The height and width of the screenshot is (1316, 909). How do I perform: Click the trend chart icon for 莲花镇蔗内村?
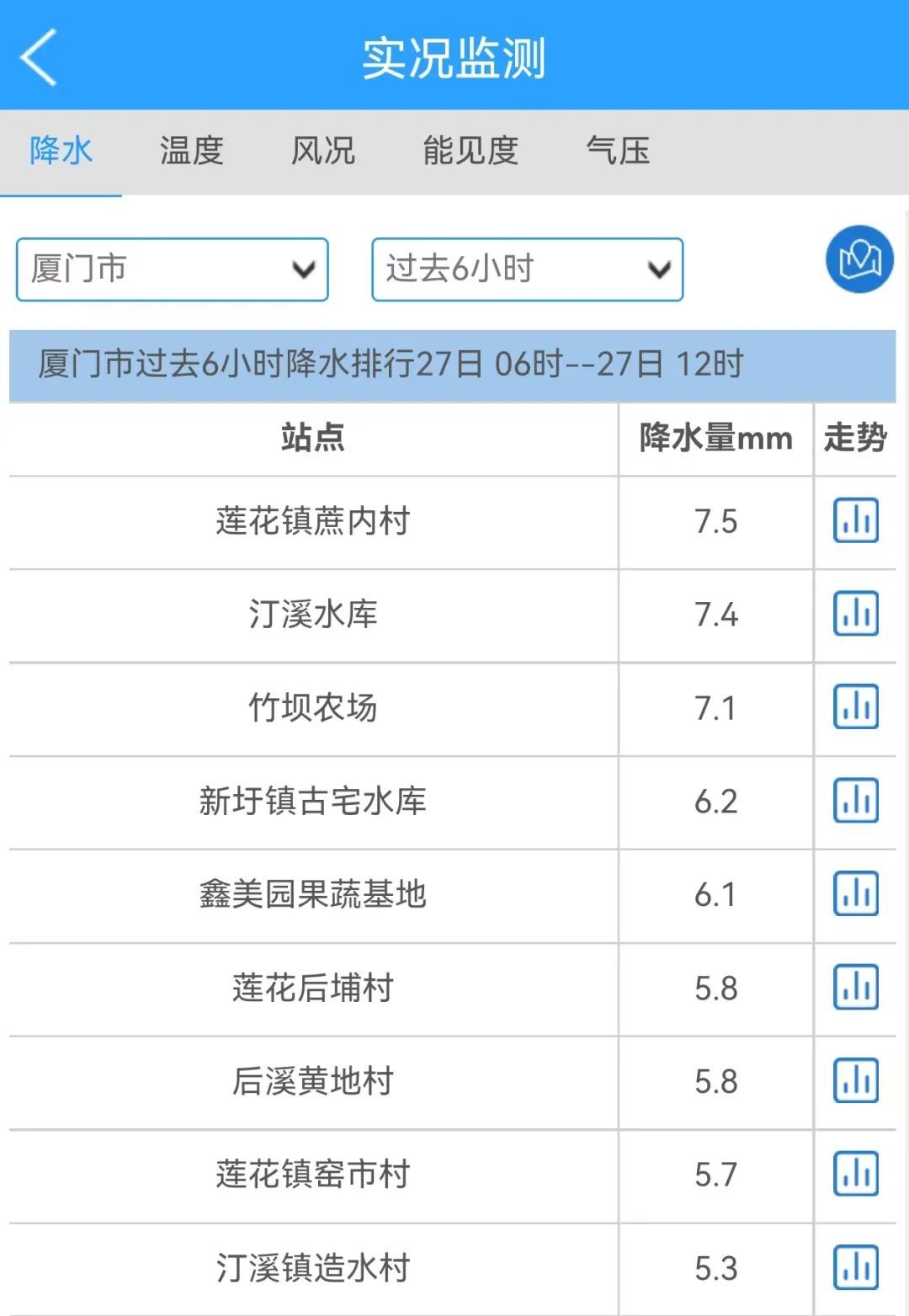(x=854, y=521)
